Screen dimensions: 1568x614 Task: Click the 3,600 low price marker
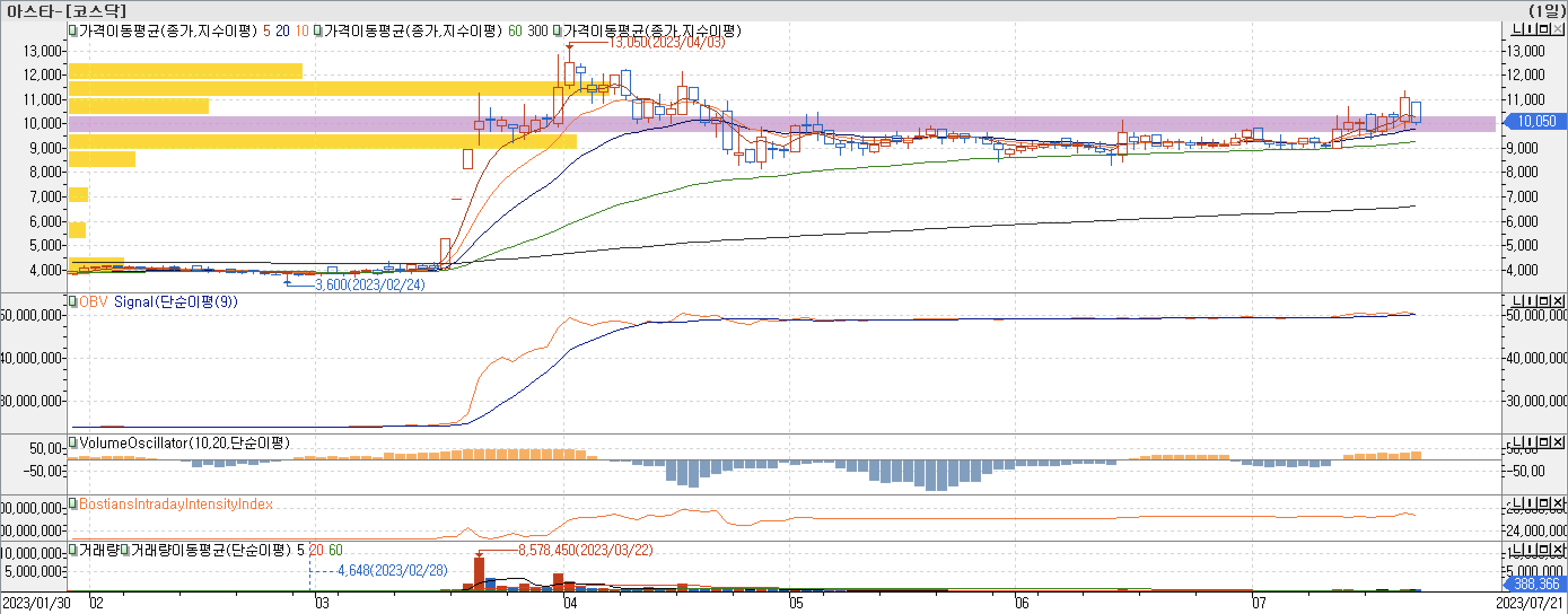370,284
